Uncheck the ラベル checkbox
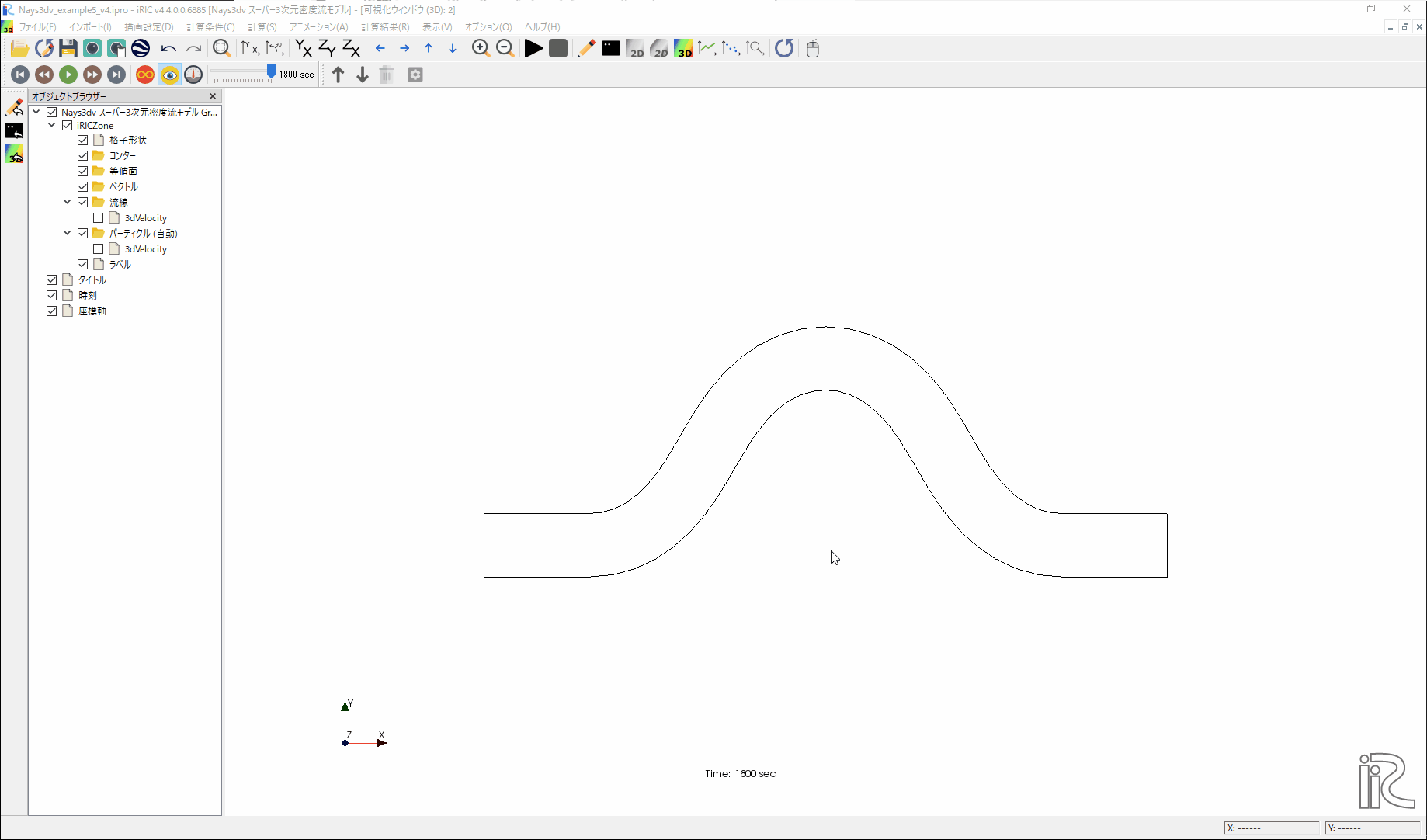This screenshot has height=840, width=1427. (83, 265)
